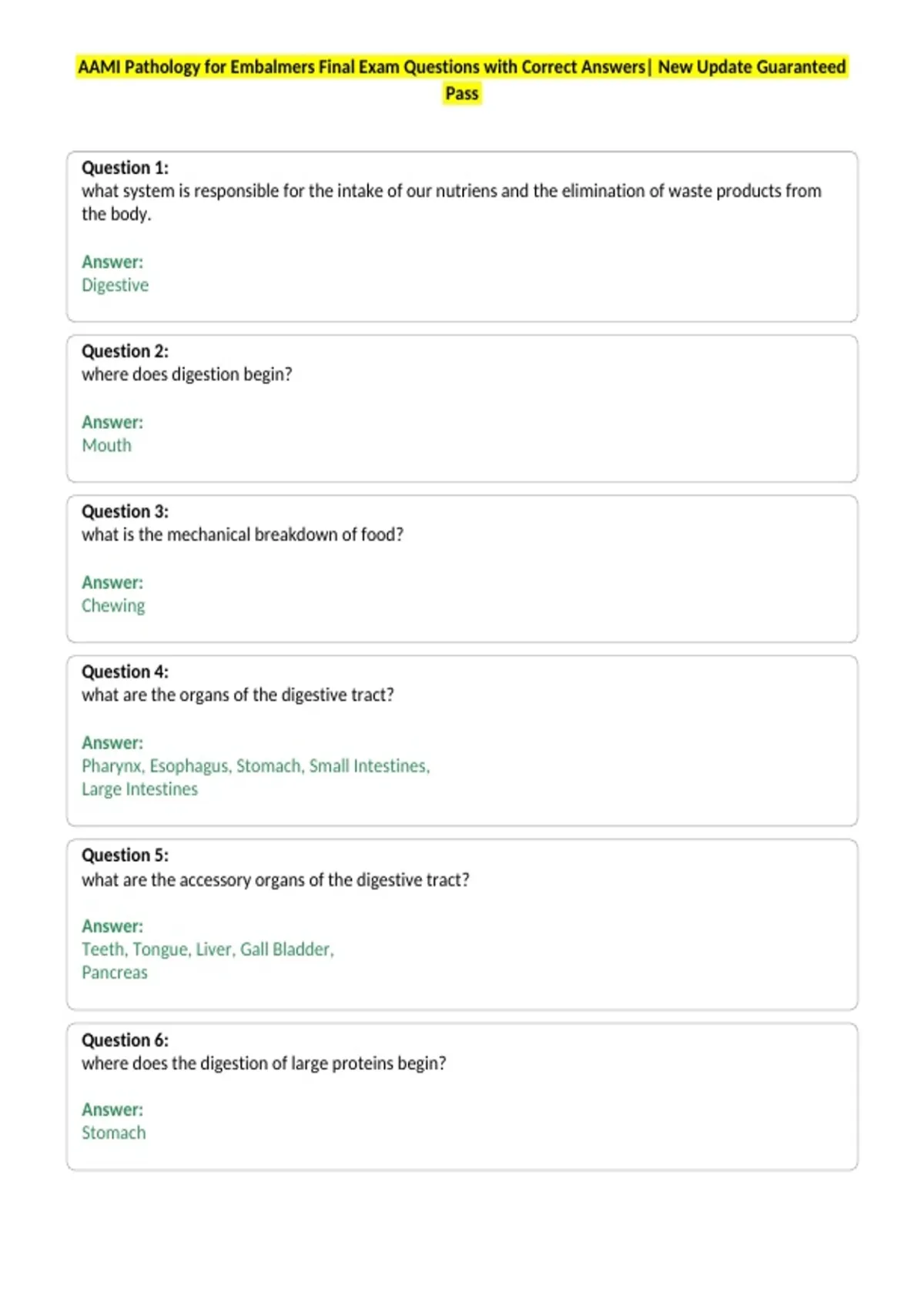Click the text "where does digestion begin?"
The height and width of the screenshot is (1309, 924).
[187, 375]
